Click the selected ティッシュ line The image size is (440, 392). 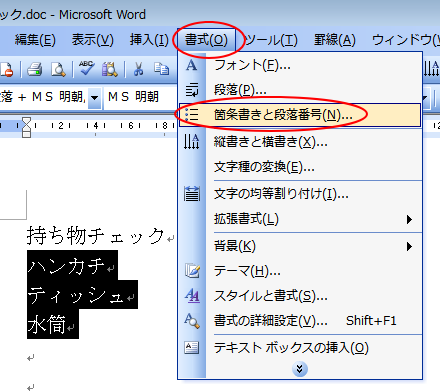tap(82, 295)
